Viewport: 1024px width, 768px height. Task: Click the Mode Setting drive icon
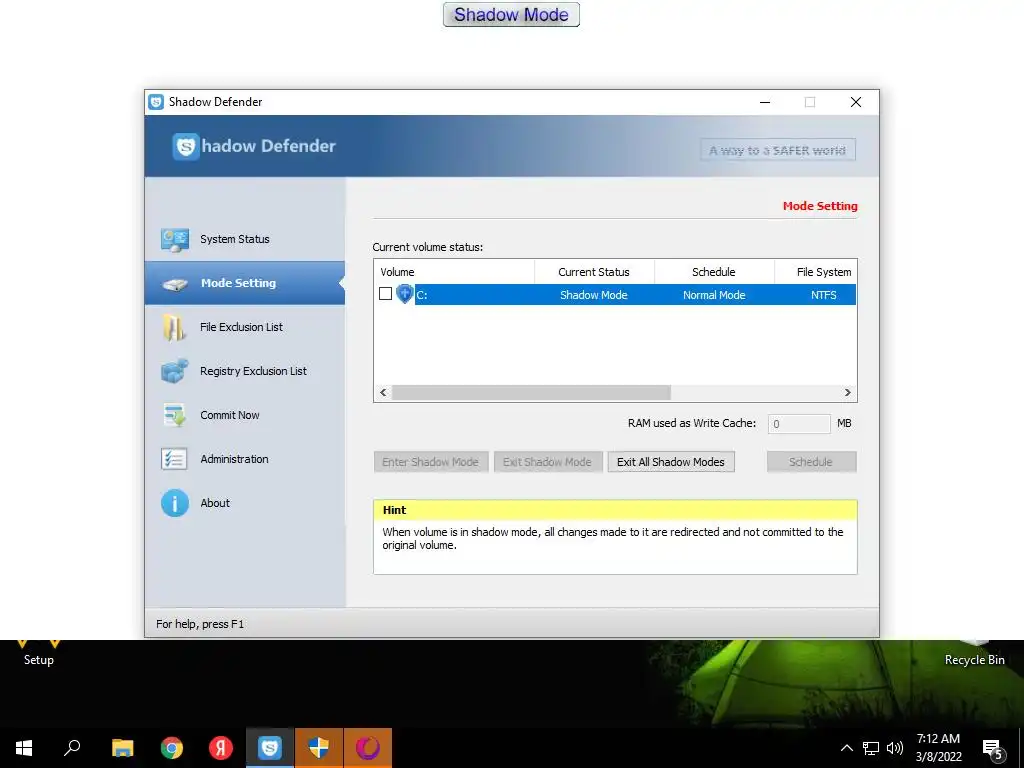175,284
